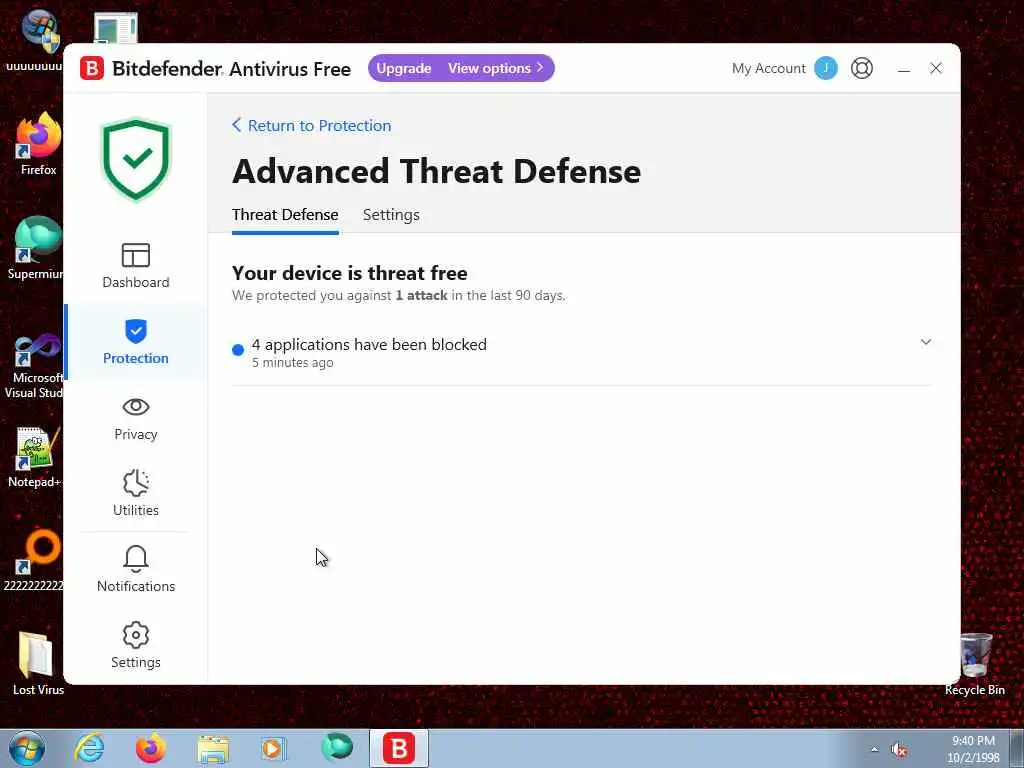Screen dimensions: 1024x768
Task: Click the muted volume tray icon
Action: (x=900, y=750)
